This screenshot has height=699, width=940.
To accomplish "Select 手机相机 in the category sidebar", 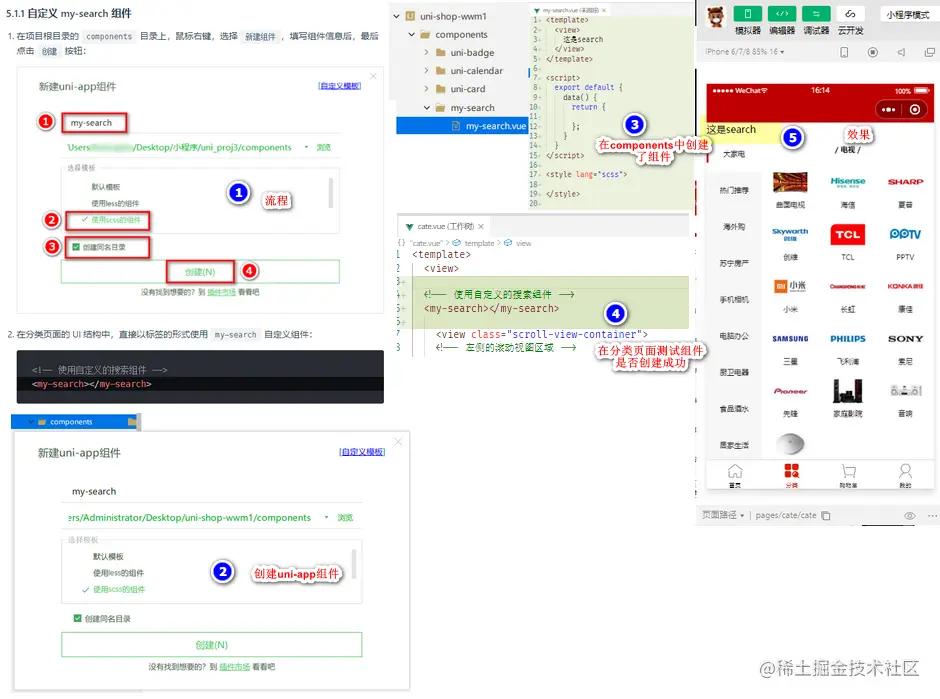I will tap(734, 300).
